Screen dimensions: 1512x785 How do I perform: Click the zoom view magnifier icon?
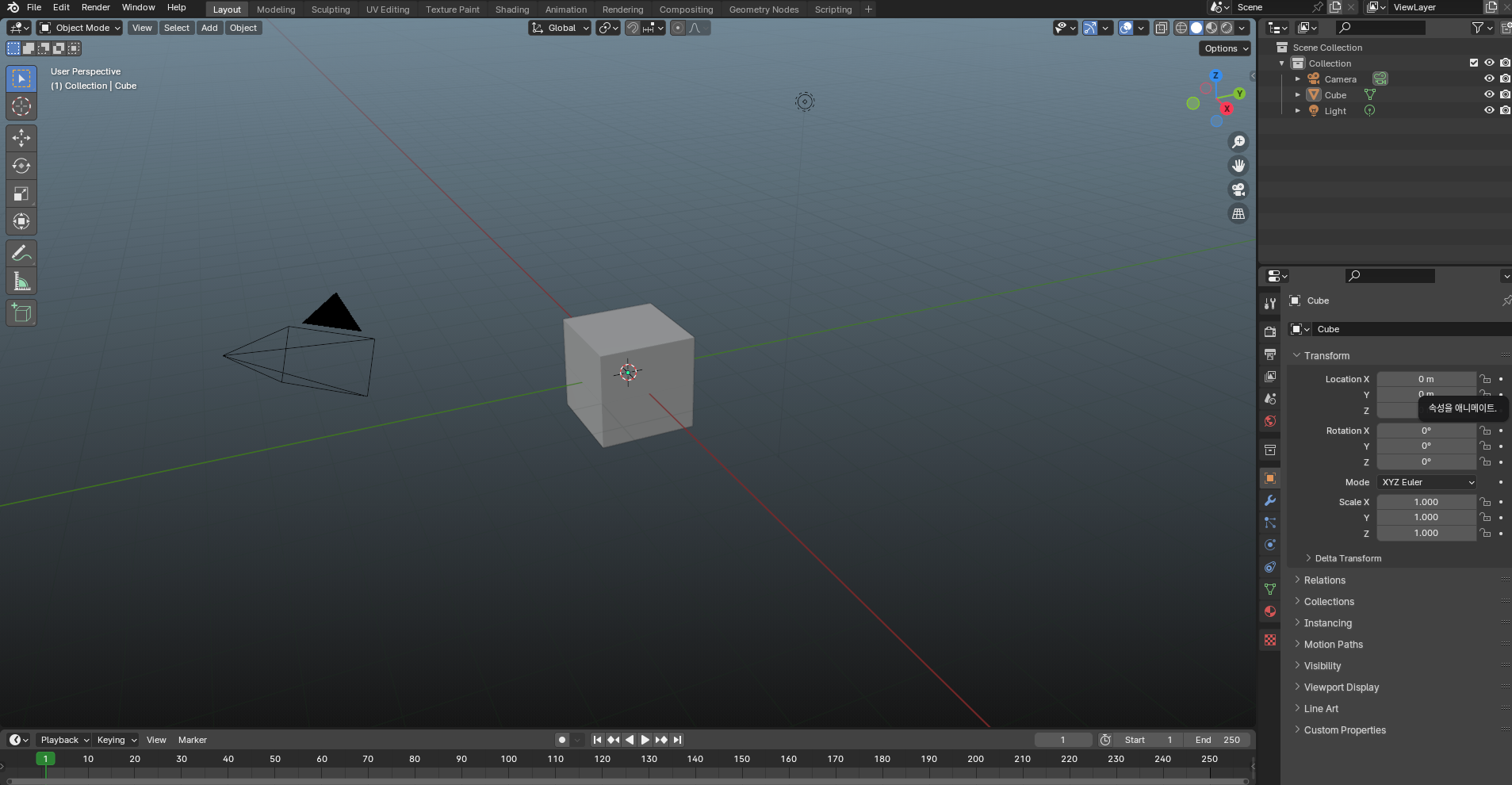pyautogui.click(x=1238, y=142)
